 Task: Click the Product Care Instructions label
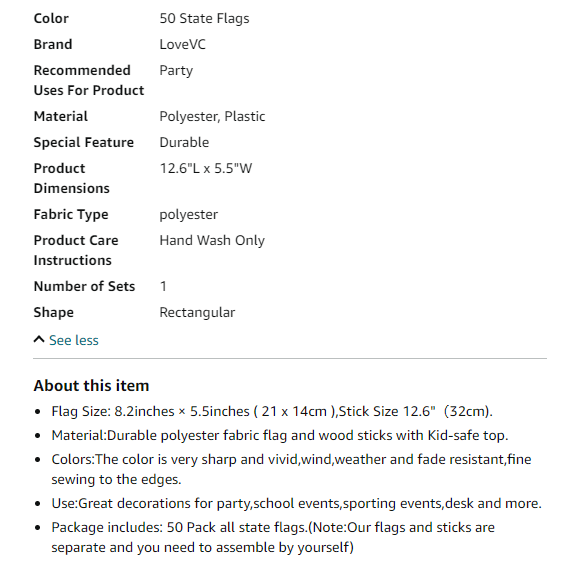[x=76, y=251]
